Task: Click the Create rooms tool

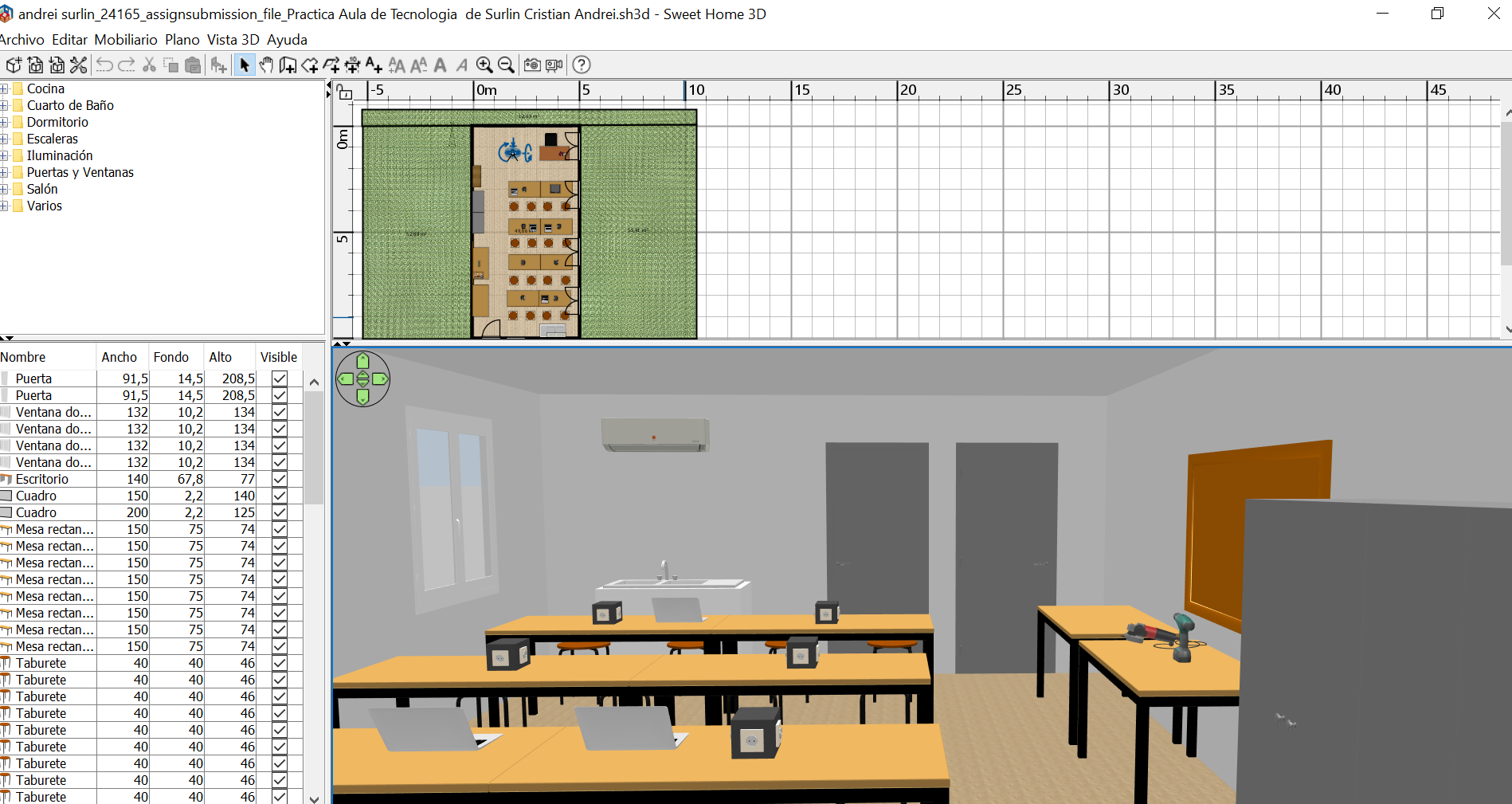Action: [x=310, y=65]
